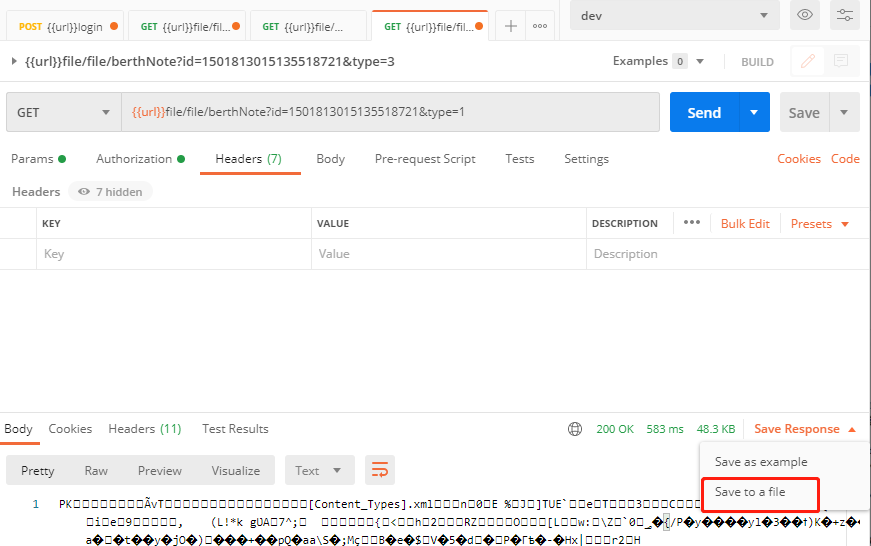Click the 583 ms response time
This screenshot has height=546, width=871.
(665, 429)
